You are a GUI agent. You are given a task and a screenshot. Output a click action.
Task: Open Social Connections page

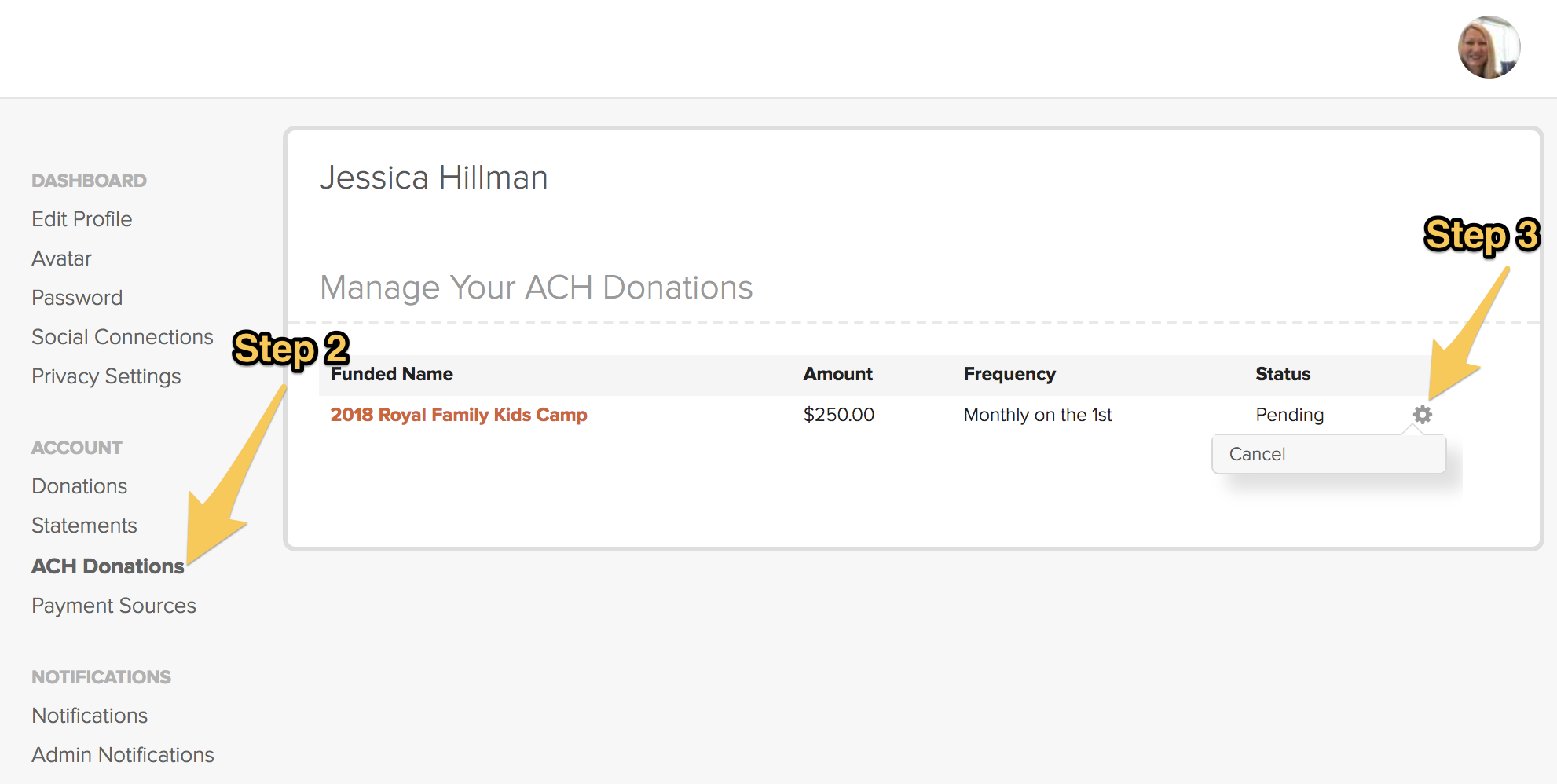tap(123, 337)
